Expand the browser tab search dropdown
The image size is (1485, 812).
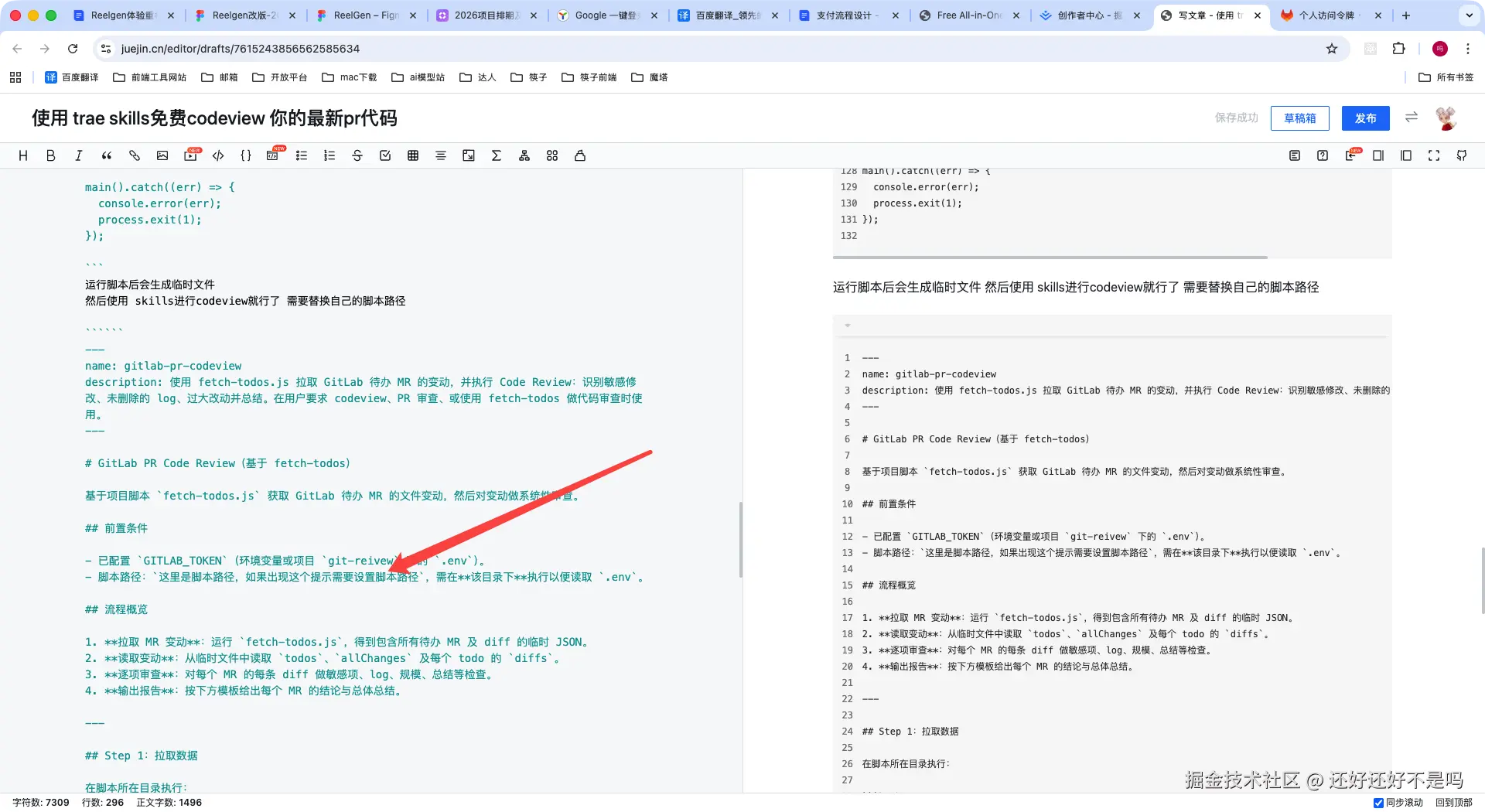[x=1470, y=15]
